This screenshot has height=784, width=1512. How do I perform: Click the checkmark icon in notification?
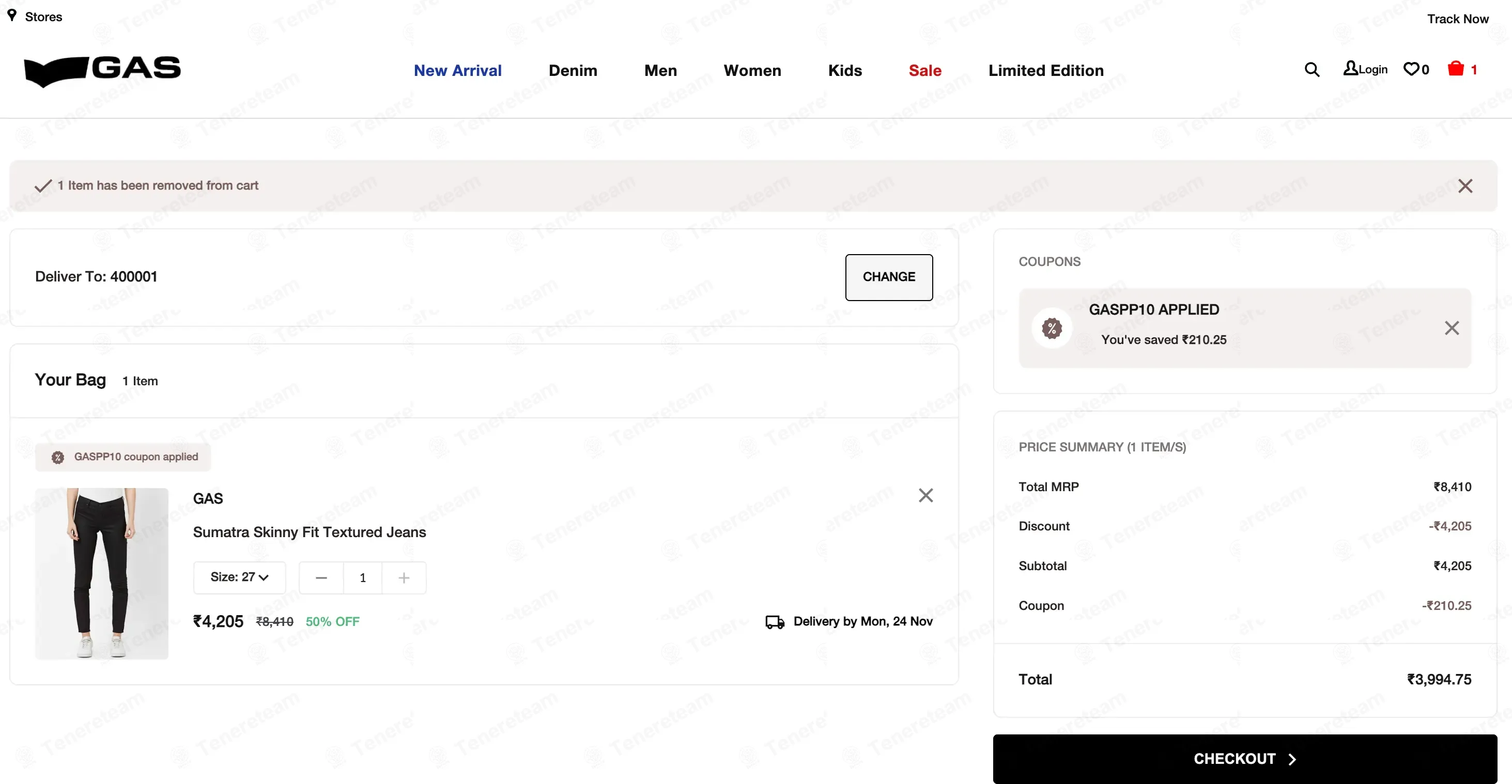(43, 185)
